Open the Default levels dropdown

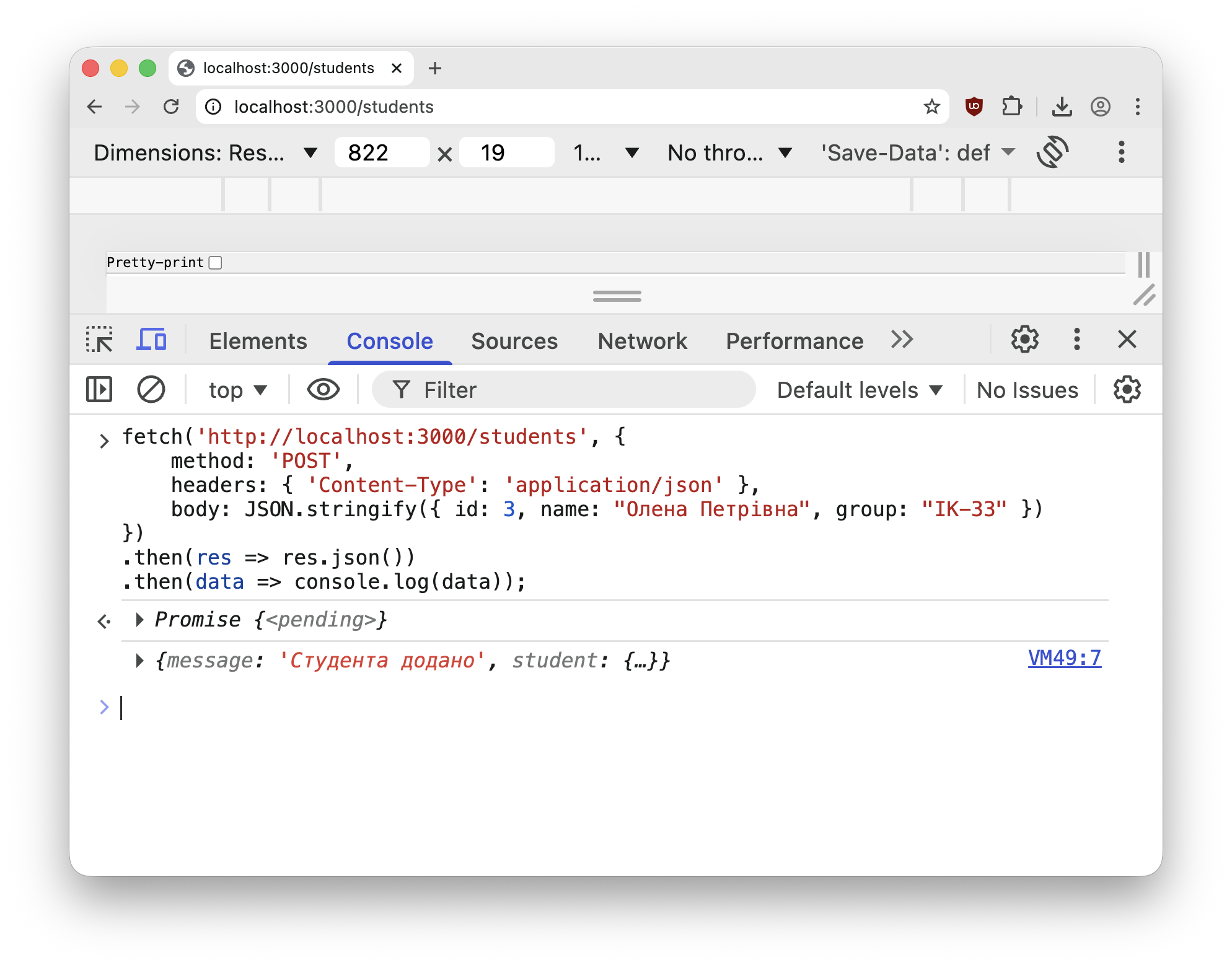860,390
